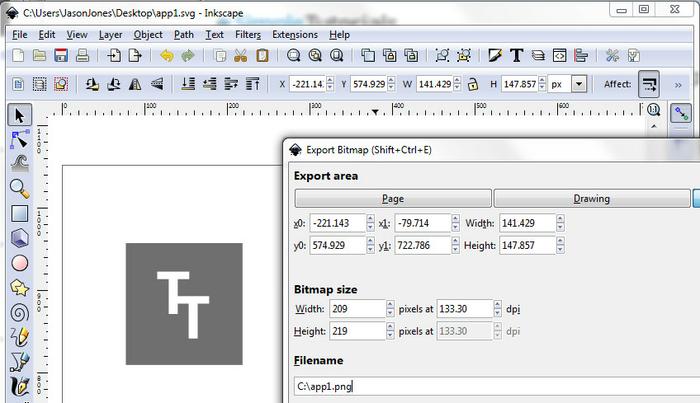700x403 pixels.
Task: Adjust the y1 field spinner arrows
Action: click(x=455, y=245)
